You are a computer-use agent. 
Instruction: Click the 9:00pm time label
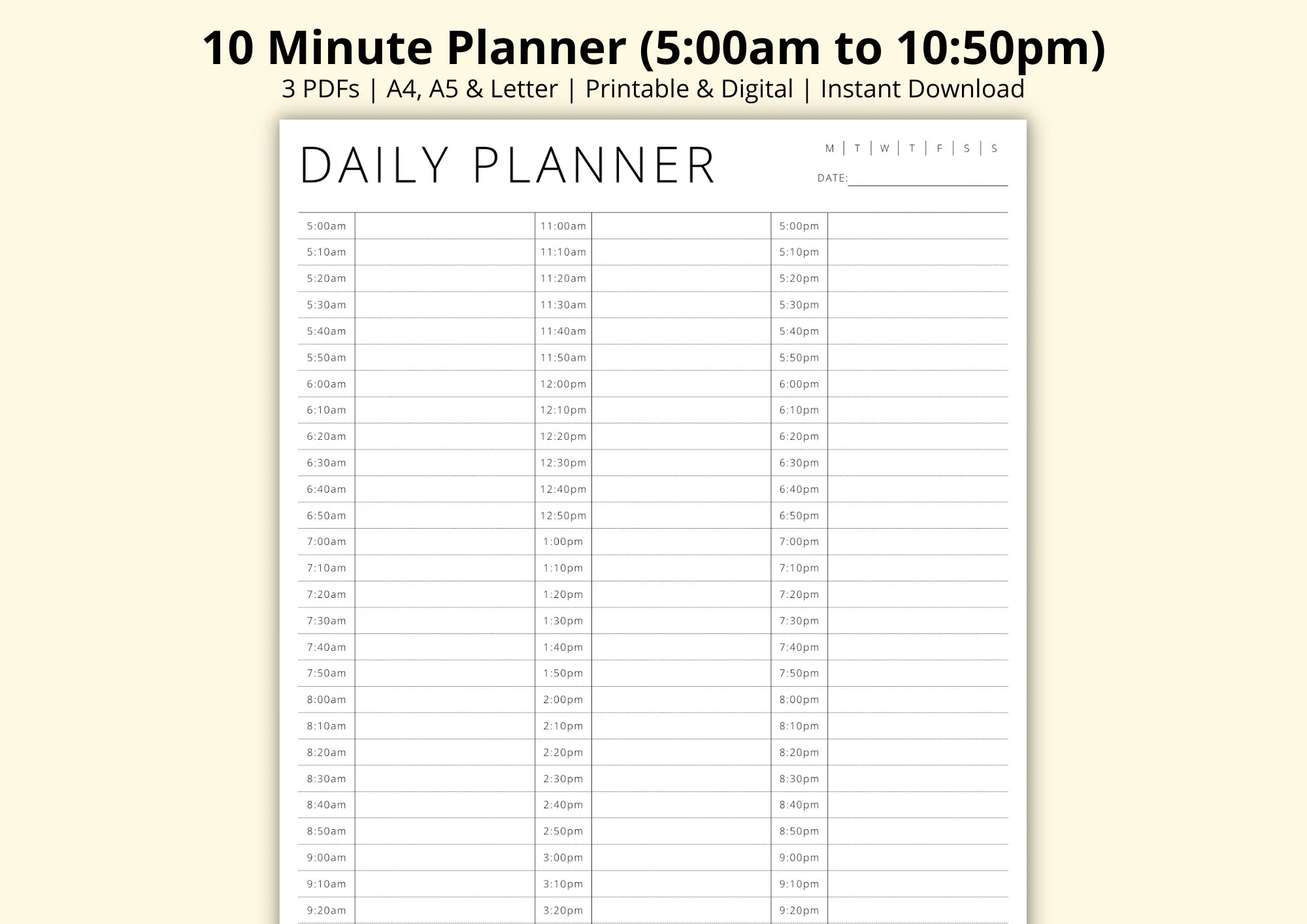(x=799, y=857)
